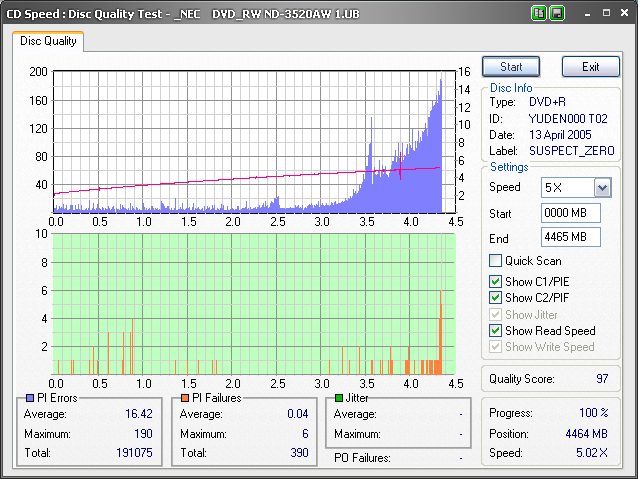
Task: Click the End position field 4465 MB
Action: click(x=570, y=237)
